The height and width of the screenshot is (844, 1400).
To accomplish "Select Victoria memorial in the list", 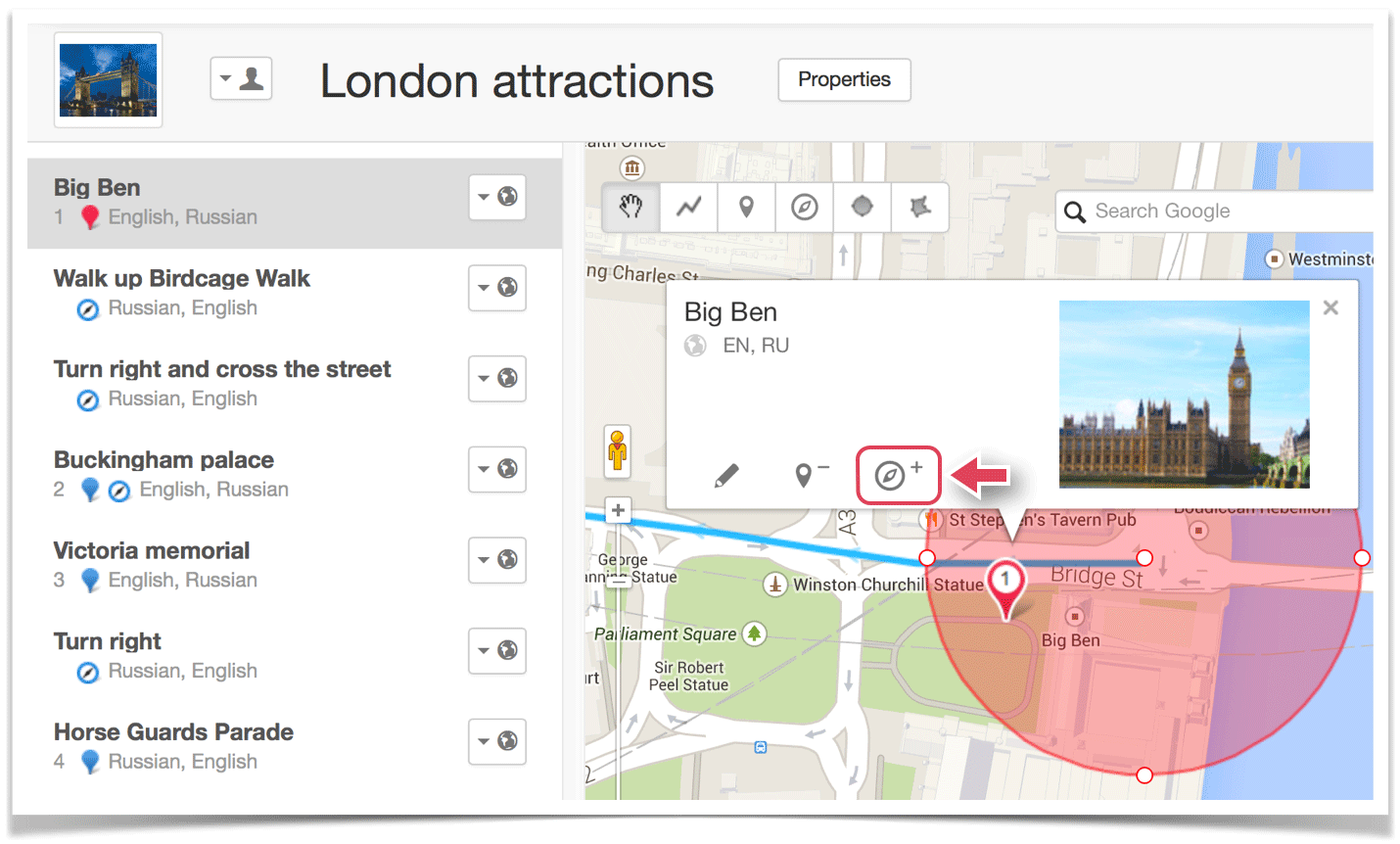I will click(295, 566).
